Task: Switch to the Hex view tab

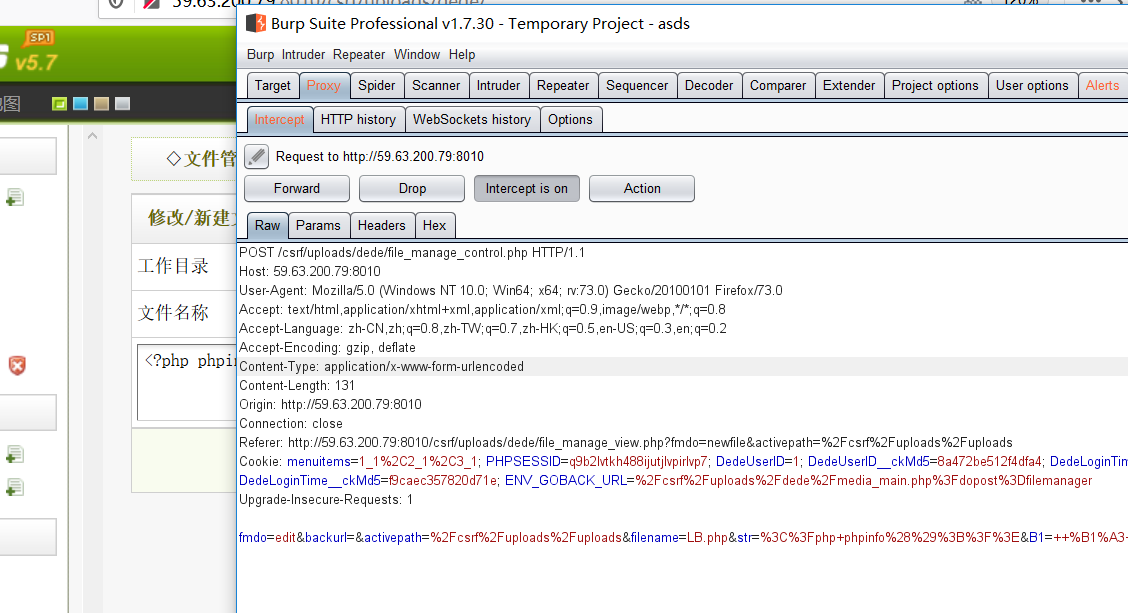Action: pos(435,225)
